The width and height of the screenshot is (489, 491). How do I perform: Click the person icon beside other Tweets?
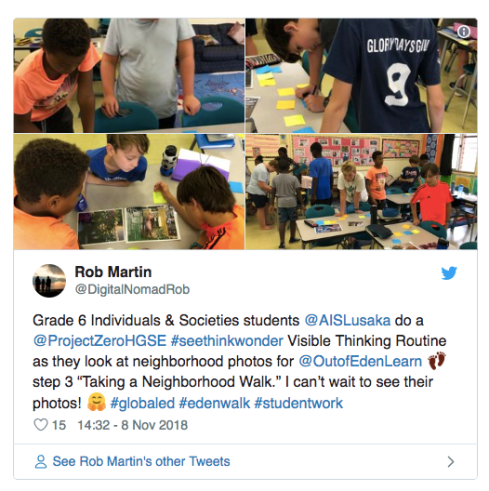41,462
